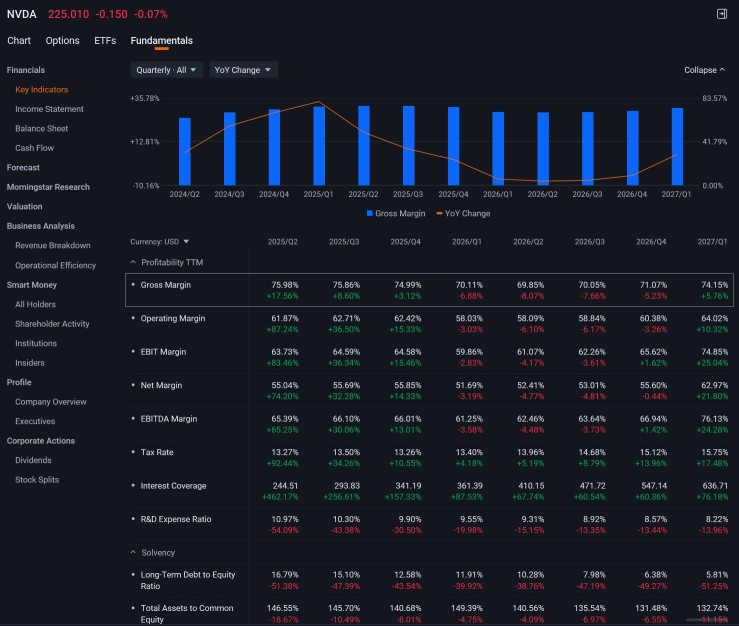Open the side panel icon at top right

[722, 14]
